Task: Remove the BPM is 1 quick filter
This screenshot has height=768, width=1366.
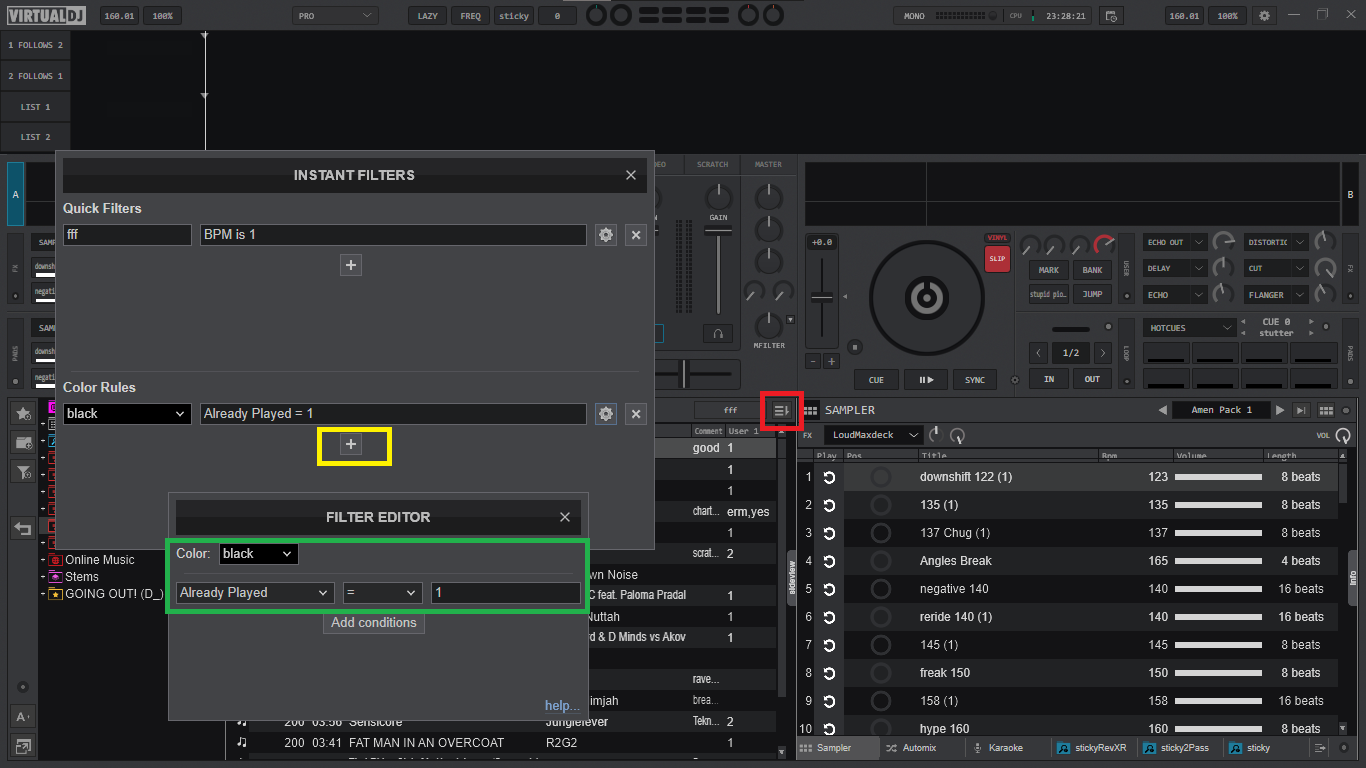Action: pyautogui.click(x=635, y=235)
